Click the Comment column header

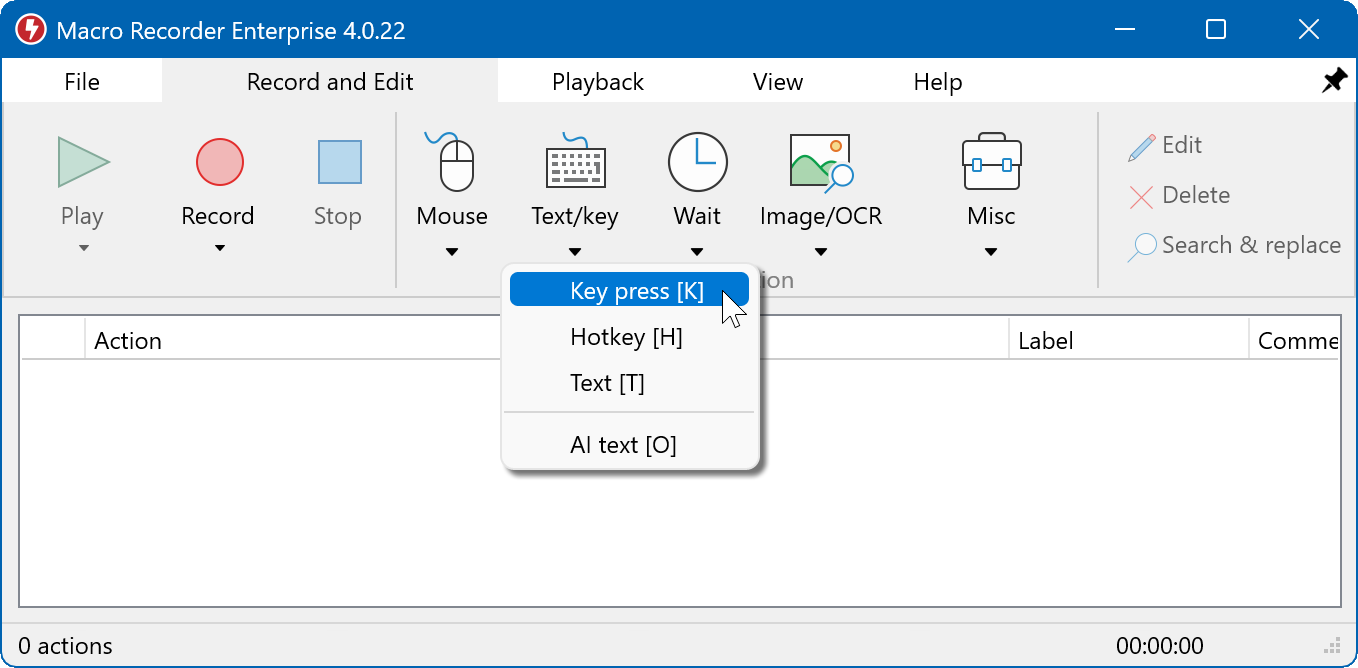(1297, 341)
